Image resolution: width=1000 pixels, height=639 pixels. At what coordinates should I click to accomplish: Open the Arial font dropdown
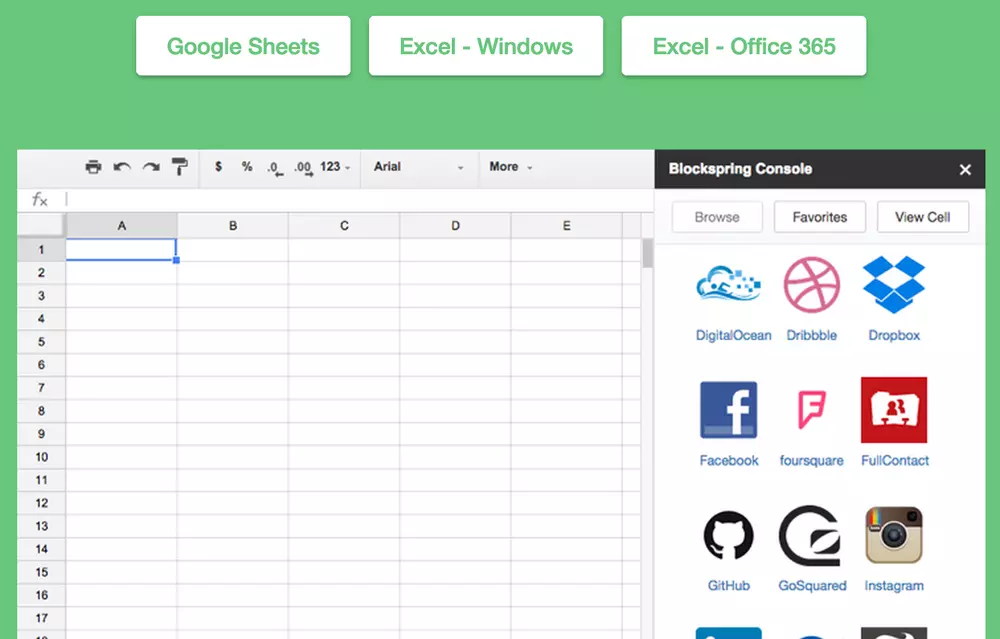click(418, 167)
